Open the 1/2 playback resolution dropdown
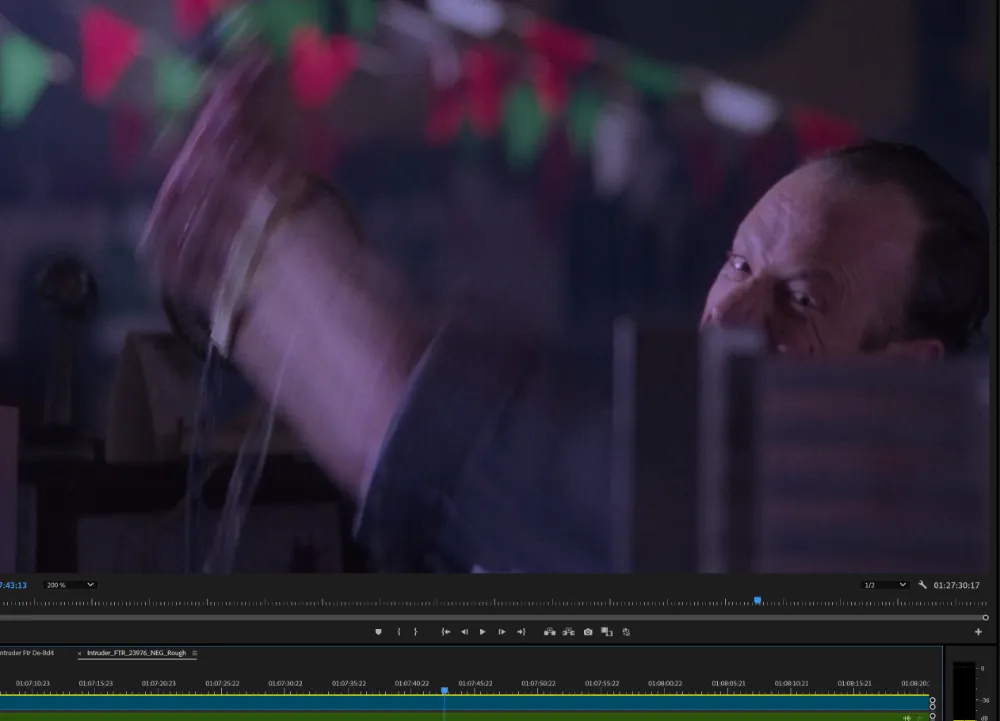This screenshot has width=1000, height=721. [884, 585]
